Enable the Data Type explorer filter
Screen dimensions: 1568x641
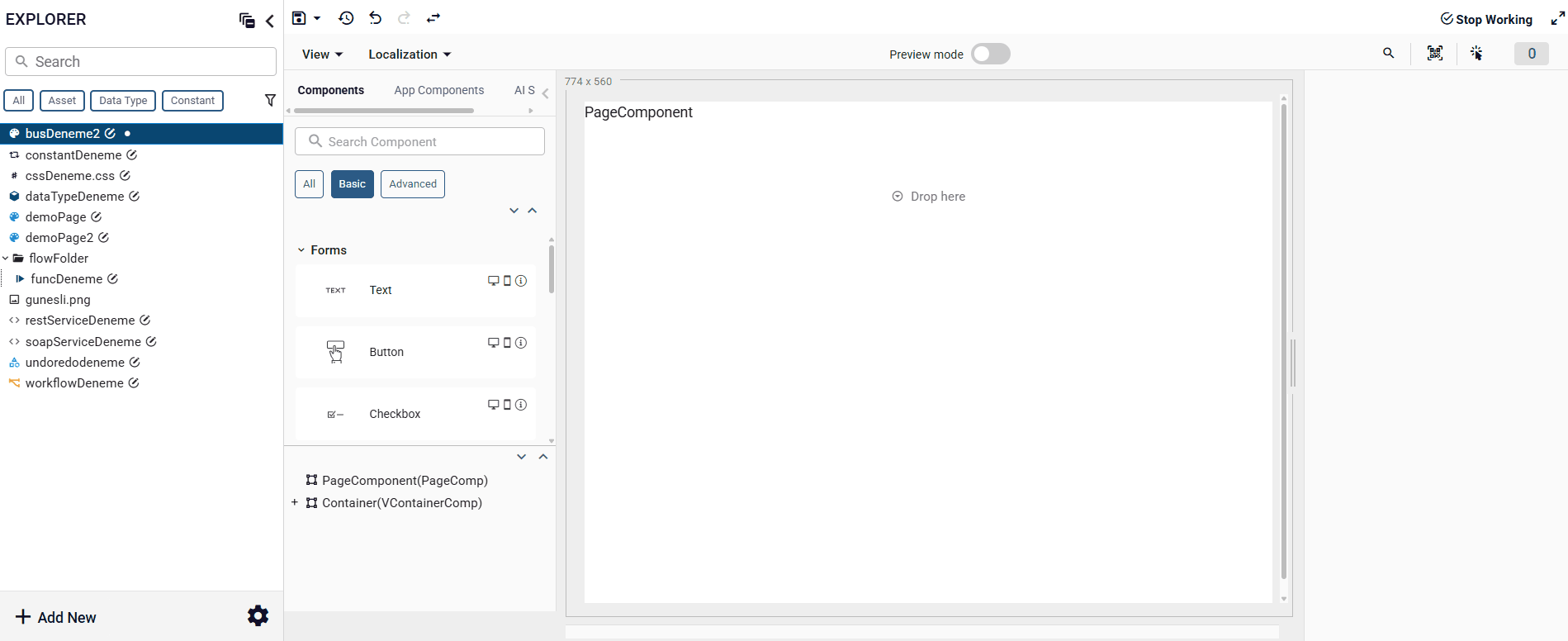[123, 101]
